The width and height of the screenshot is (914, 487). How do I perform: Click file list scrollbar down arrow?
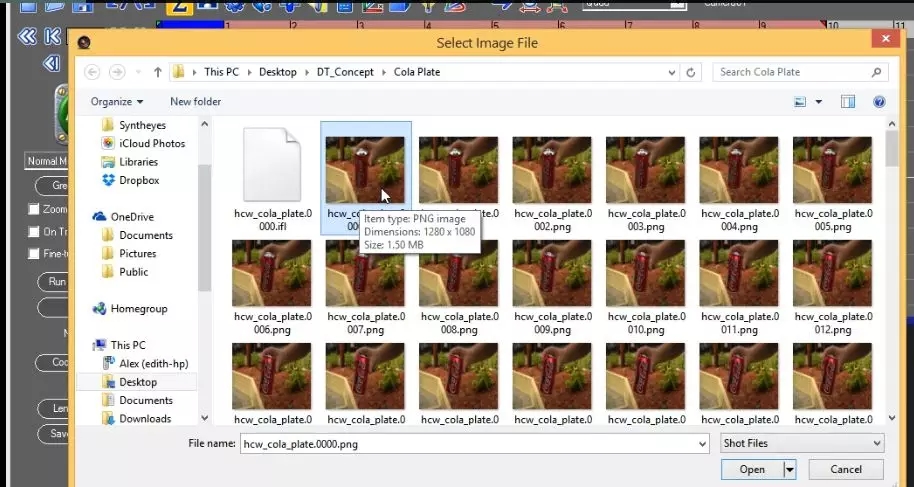point(892,418)
